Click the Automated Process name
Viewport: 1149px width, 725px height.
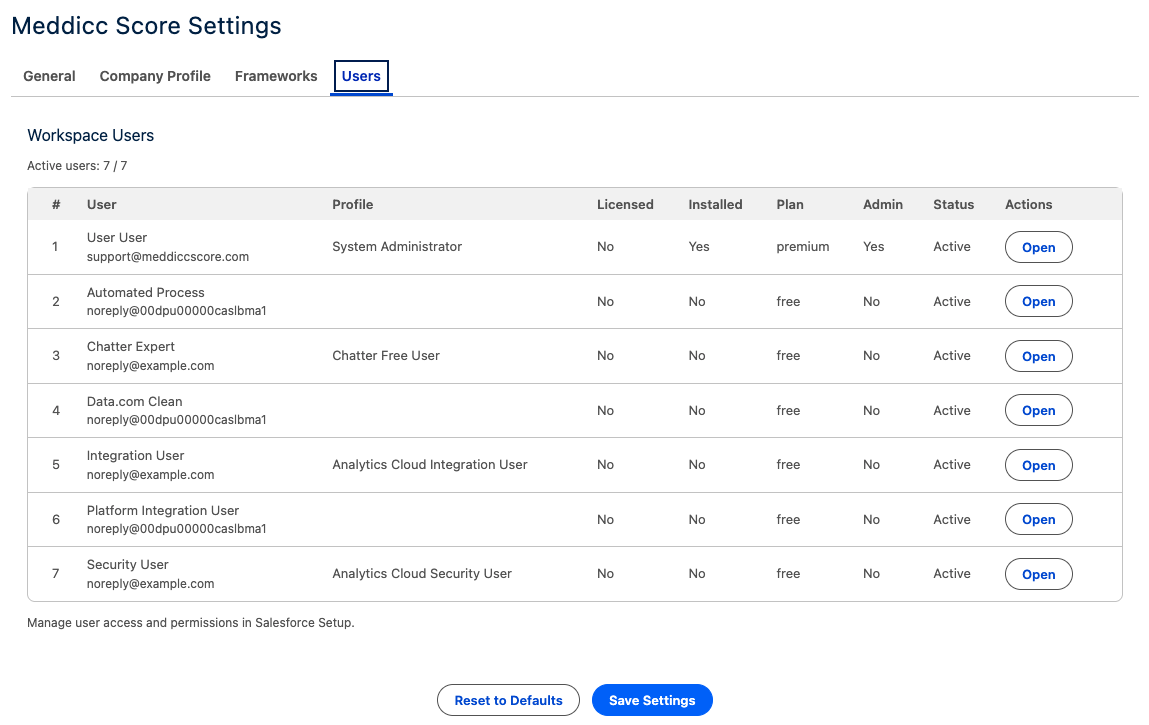pos(145,292)
